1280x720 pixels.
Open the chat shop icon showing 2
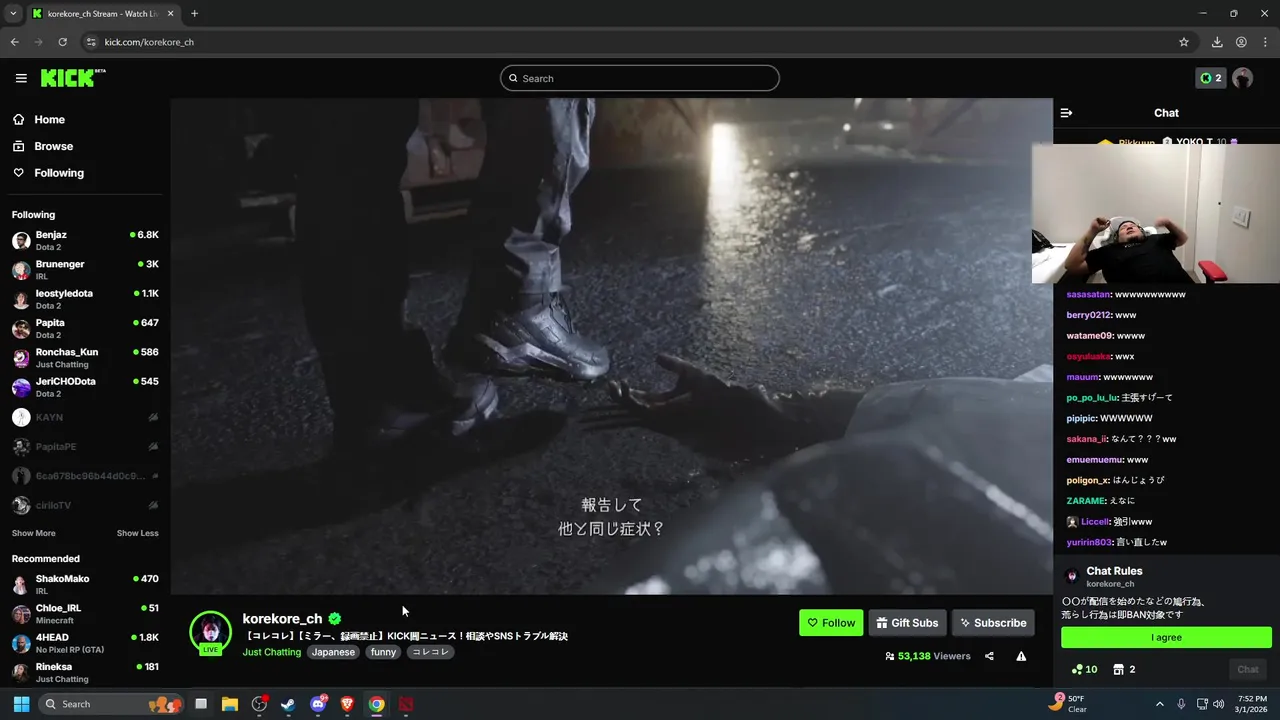point(1124,669)
